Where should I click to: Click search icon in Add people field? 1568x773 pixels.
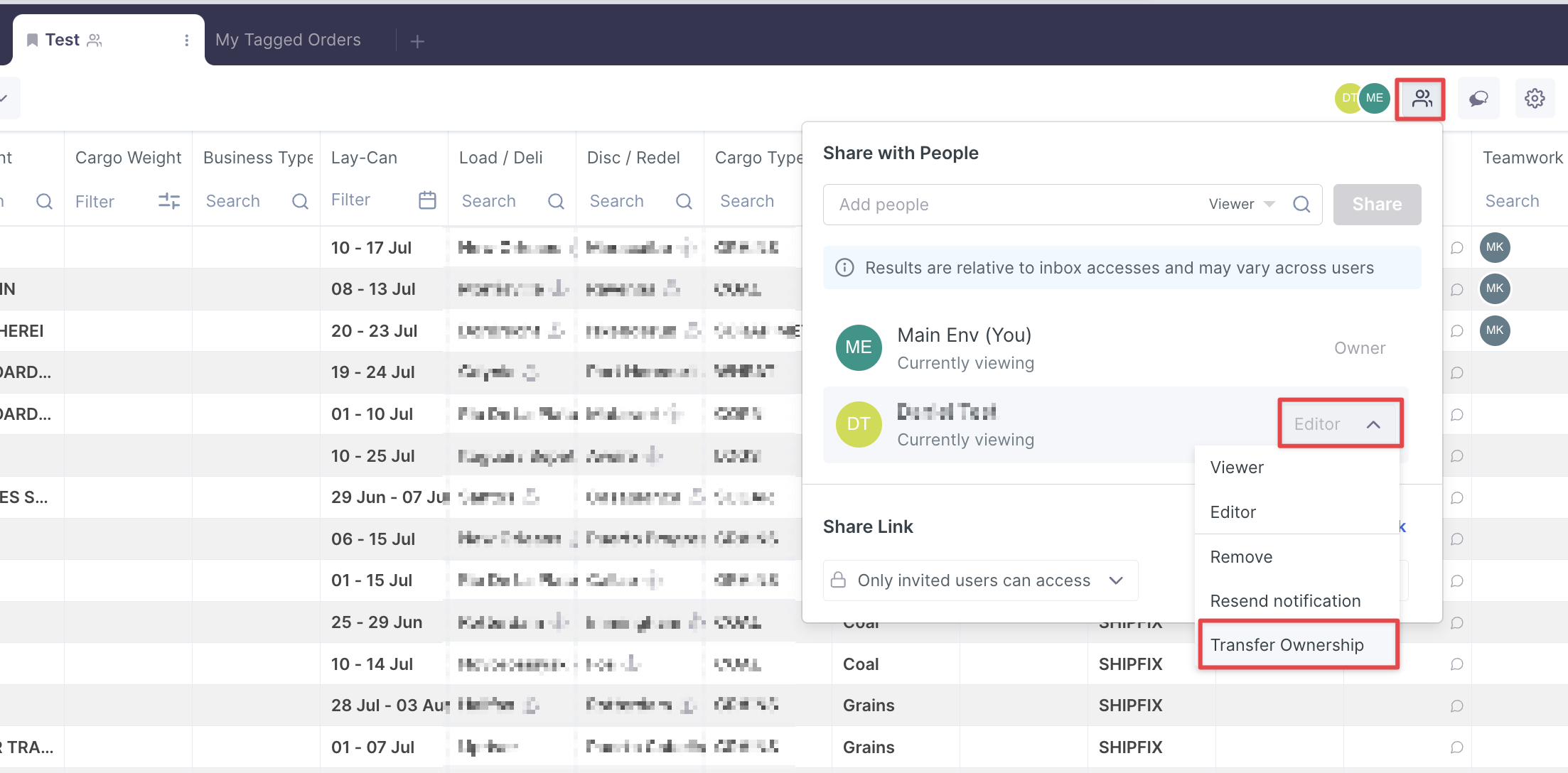[1301, 205]
